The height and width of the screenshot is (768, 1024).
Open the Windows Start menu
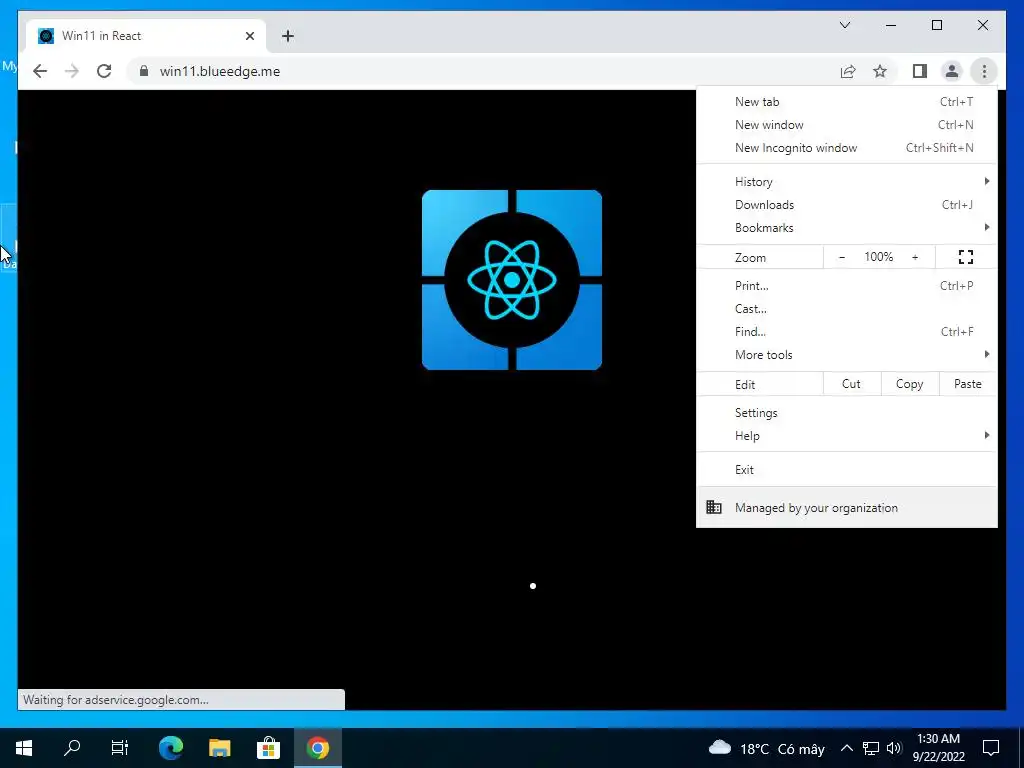24,748
